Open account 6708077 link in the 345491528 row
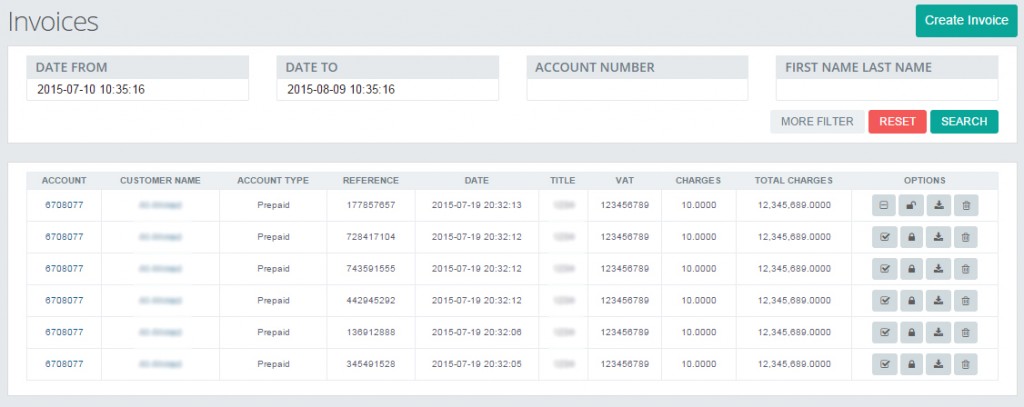Viewport: 1024px width, 407px height. click(x=64, y=364)
